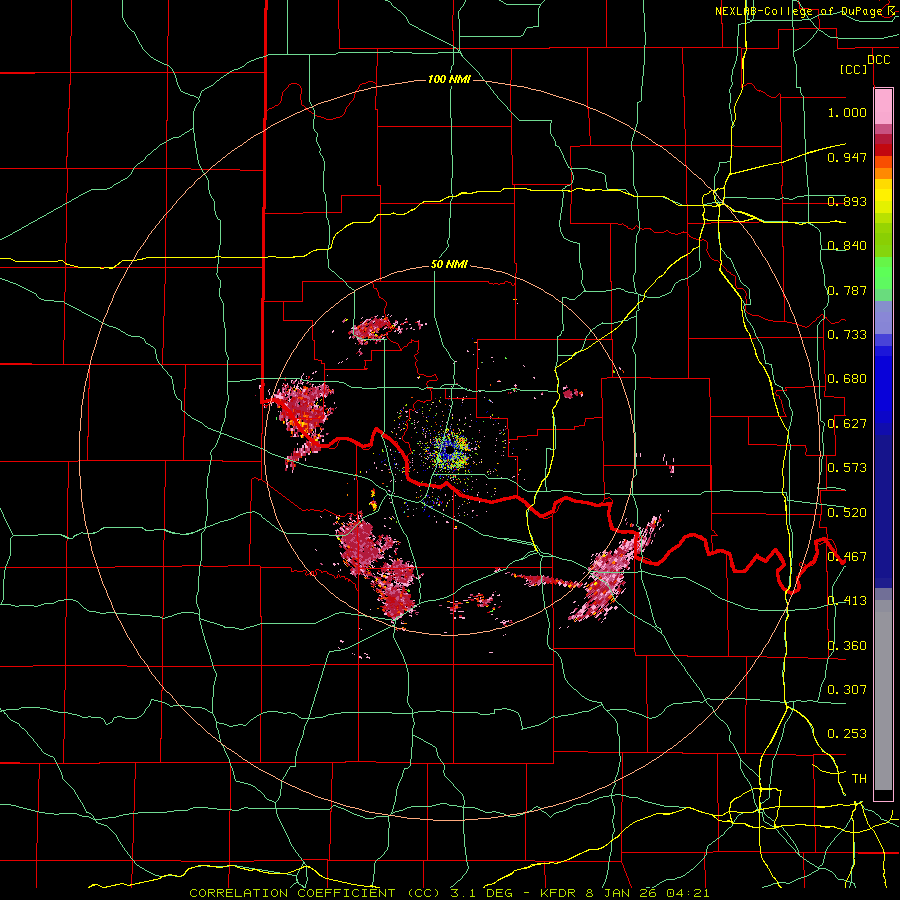Click the DCC product label above the color scale
The height and width of the screenshot is (900, 900).
[x=879, y=60]
